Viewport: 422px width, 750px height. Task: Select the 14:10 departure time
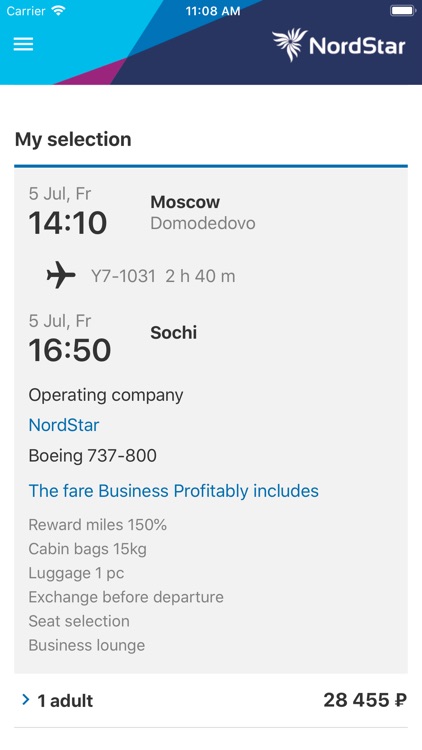[68, 223]
